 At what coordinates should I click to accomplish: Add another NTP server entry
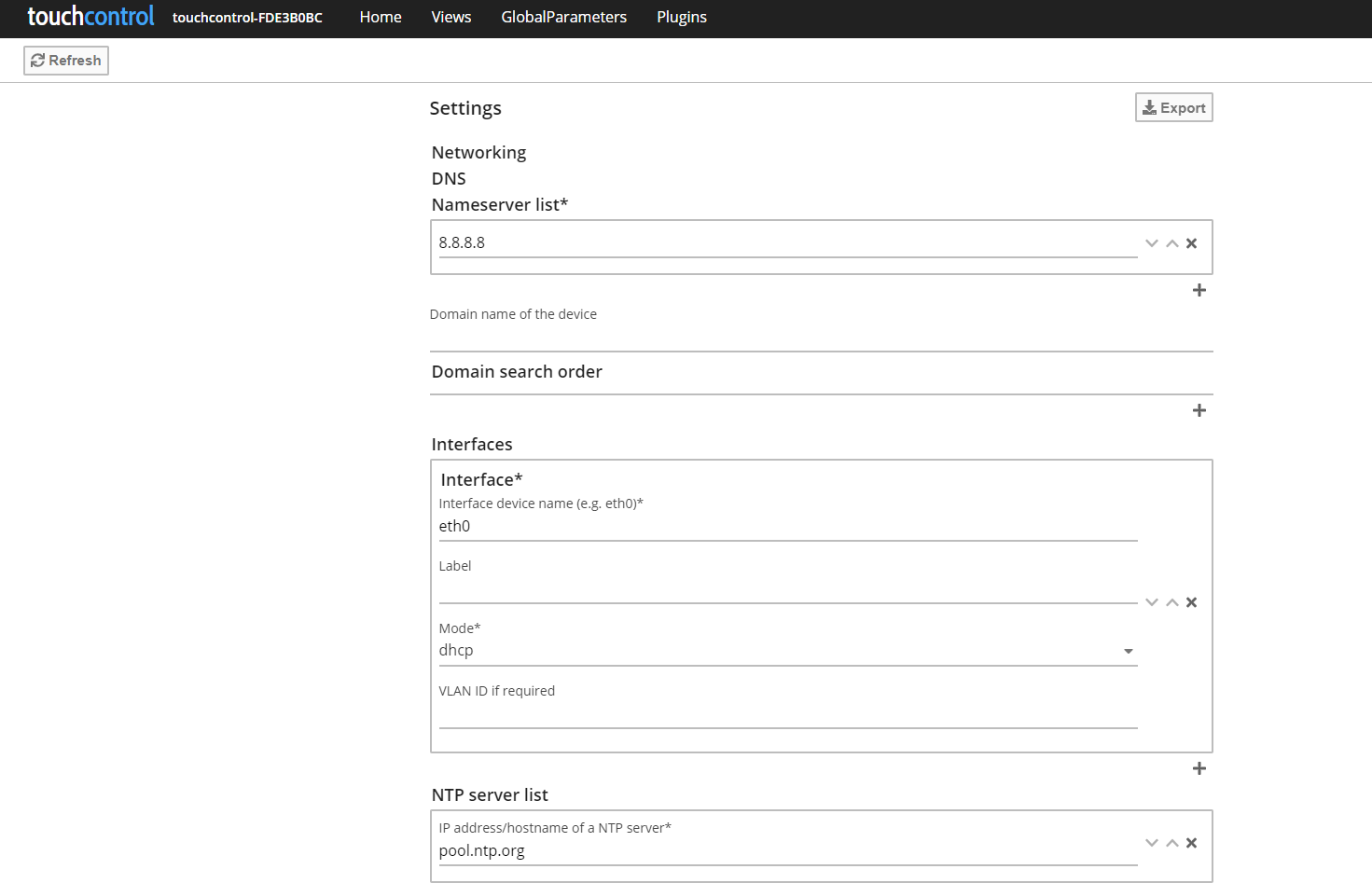[1199, 881]
